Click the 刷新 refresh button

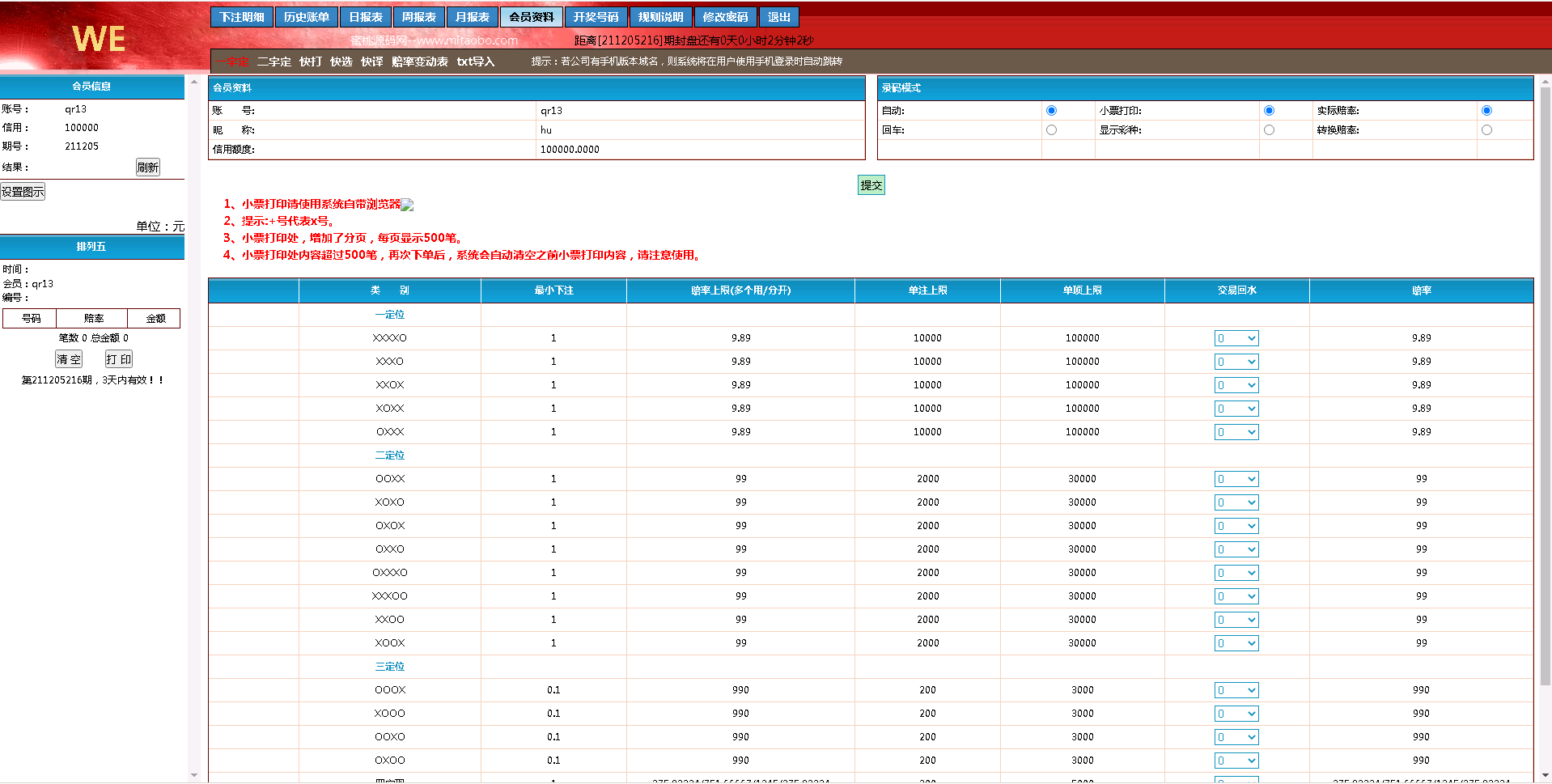pos(148,167)
